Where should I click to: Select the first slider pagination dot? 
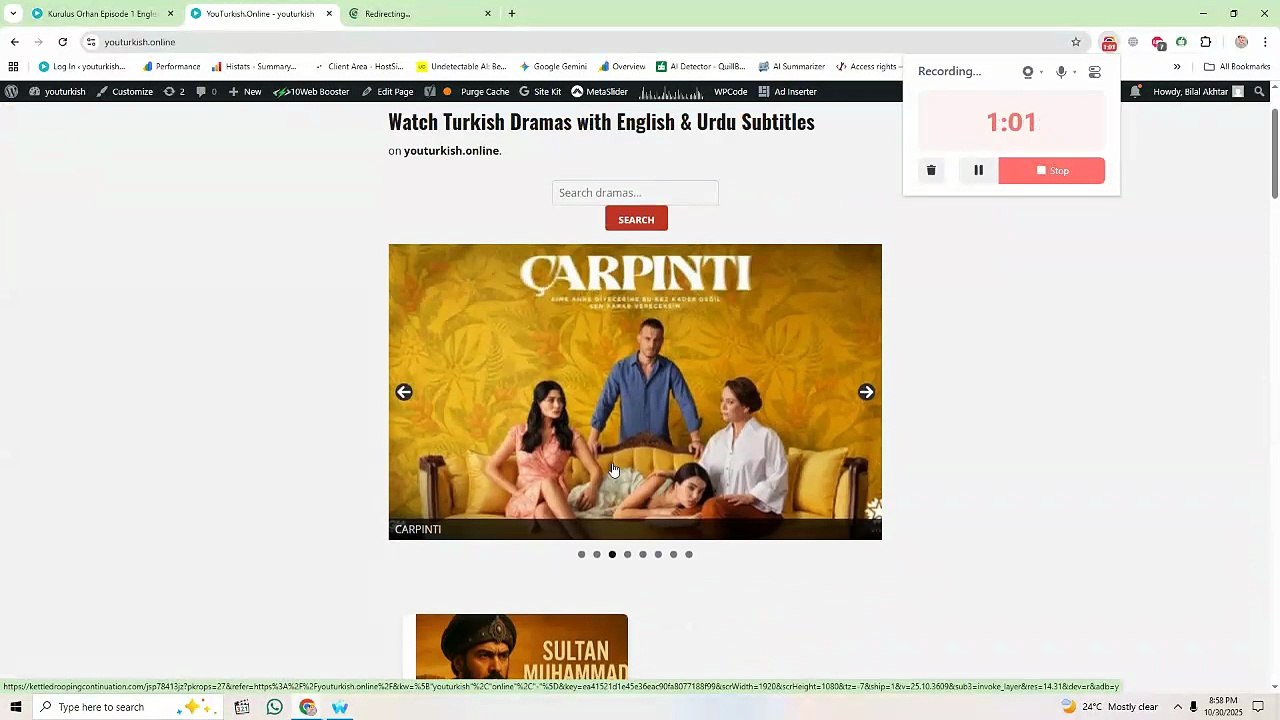(x=581, y=554)
